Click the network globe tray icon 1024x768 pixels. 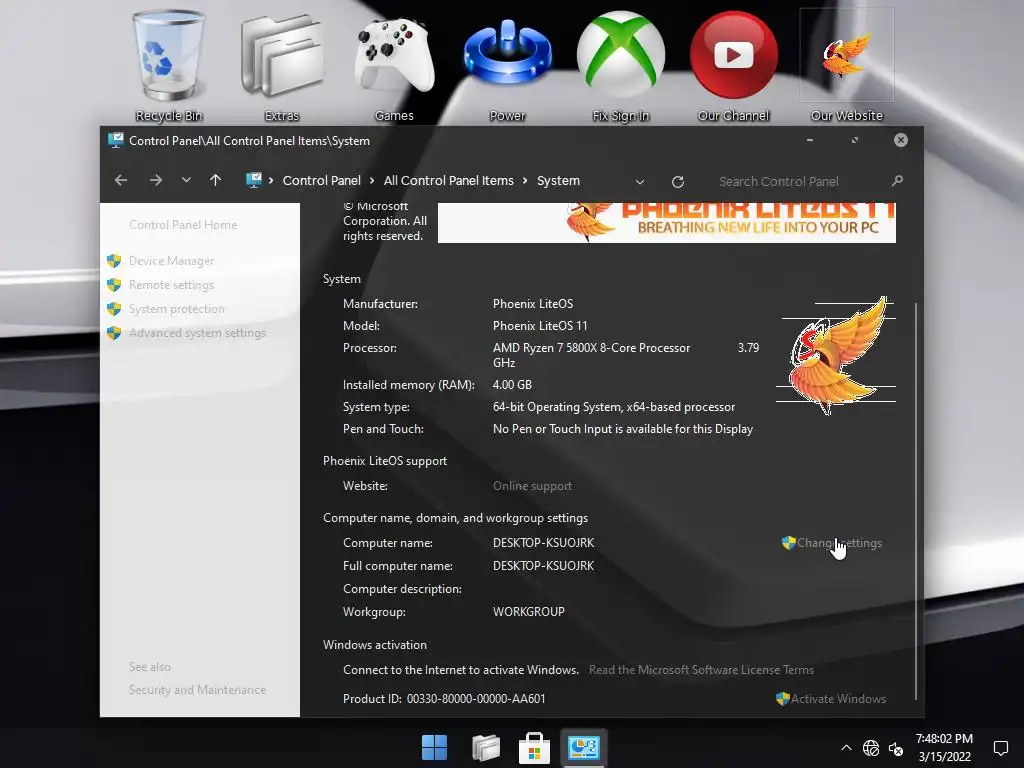871,748
